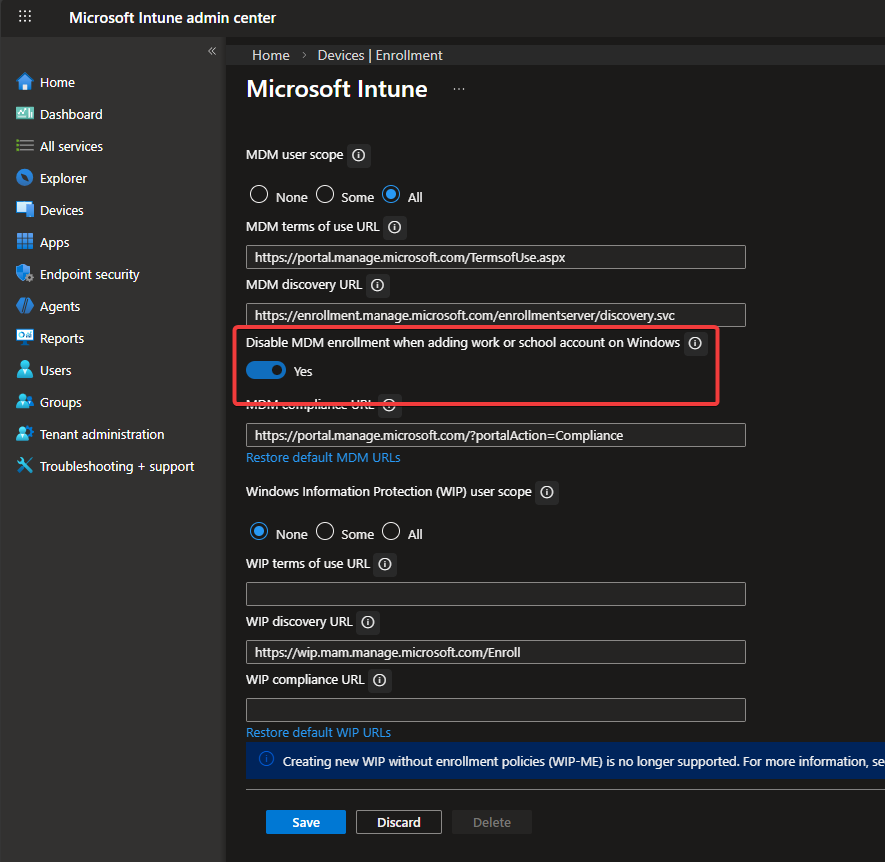The image size is (885, 862).
Task: Click Restore default MDM URLs link
Action: tap(323, 457)
